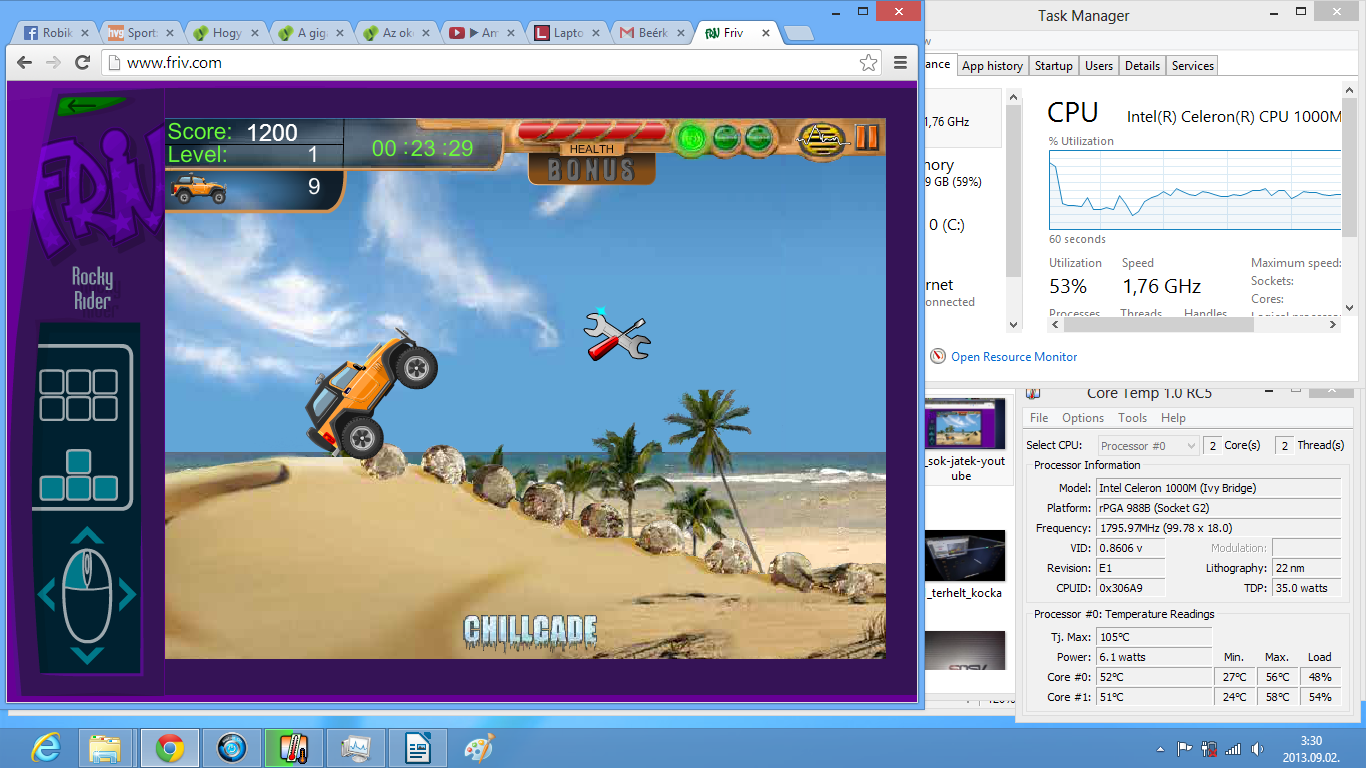Open the Startup tab in Task Manager
Image resolution: width=1366 pixels, height=768 pixels.
click(x=1054, y=66)
